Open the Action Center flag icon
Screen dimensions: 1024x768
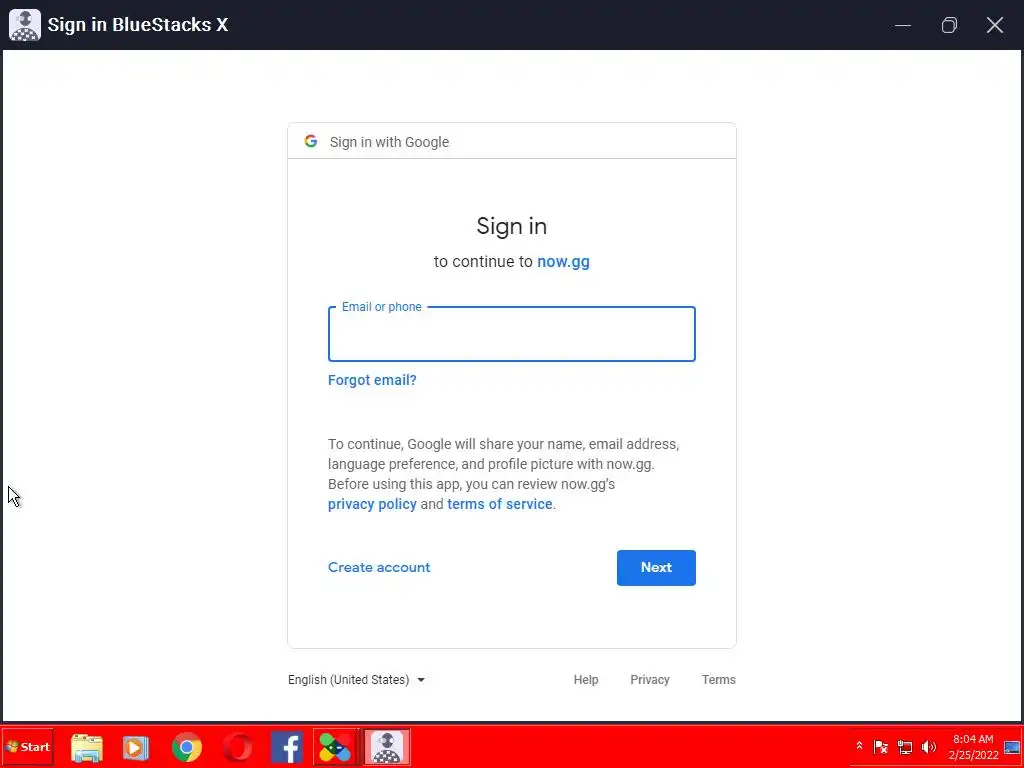click(880, 747)
